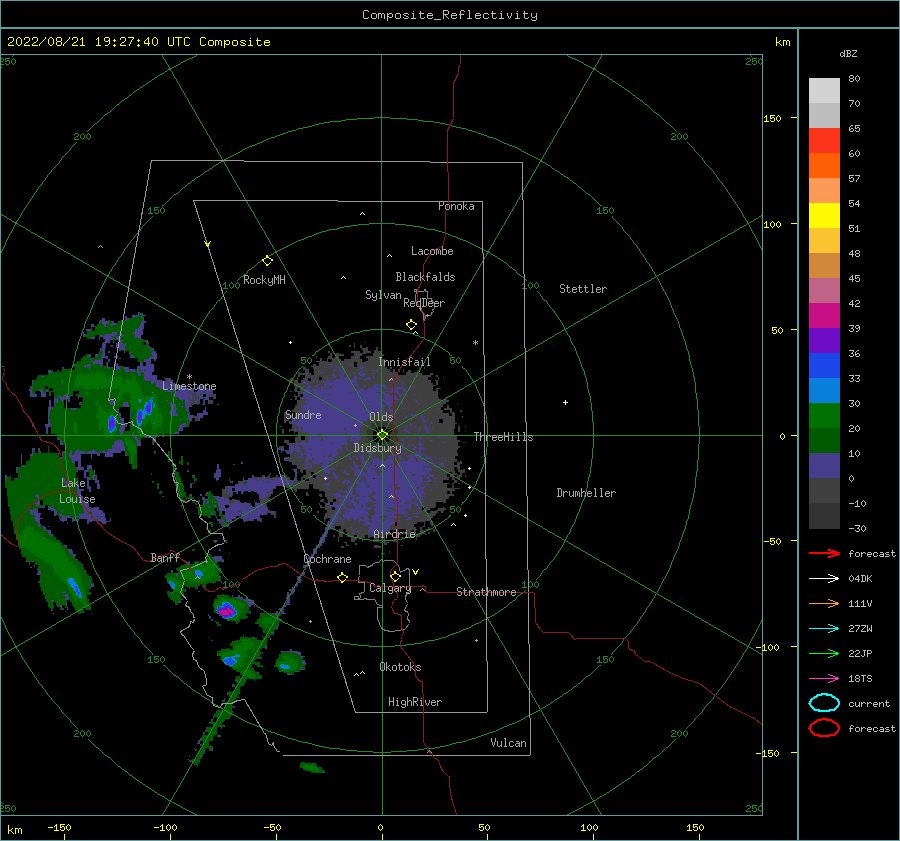Click the radar site marker at map centre
The width and height of the screenshot is (900, 841).
point(382,435)
